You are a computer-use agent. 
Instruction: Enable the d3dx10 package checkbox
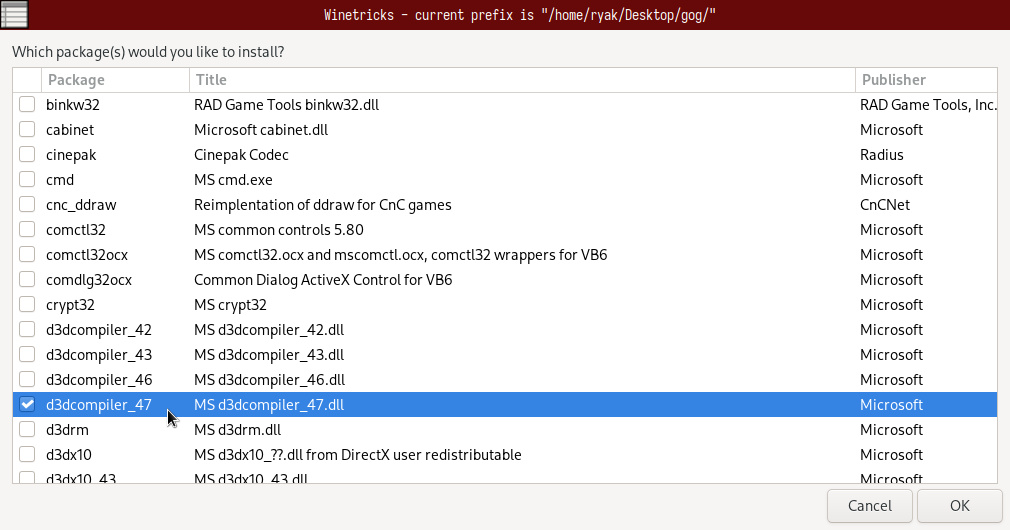click(x=27, y=455)
